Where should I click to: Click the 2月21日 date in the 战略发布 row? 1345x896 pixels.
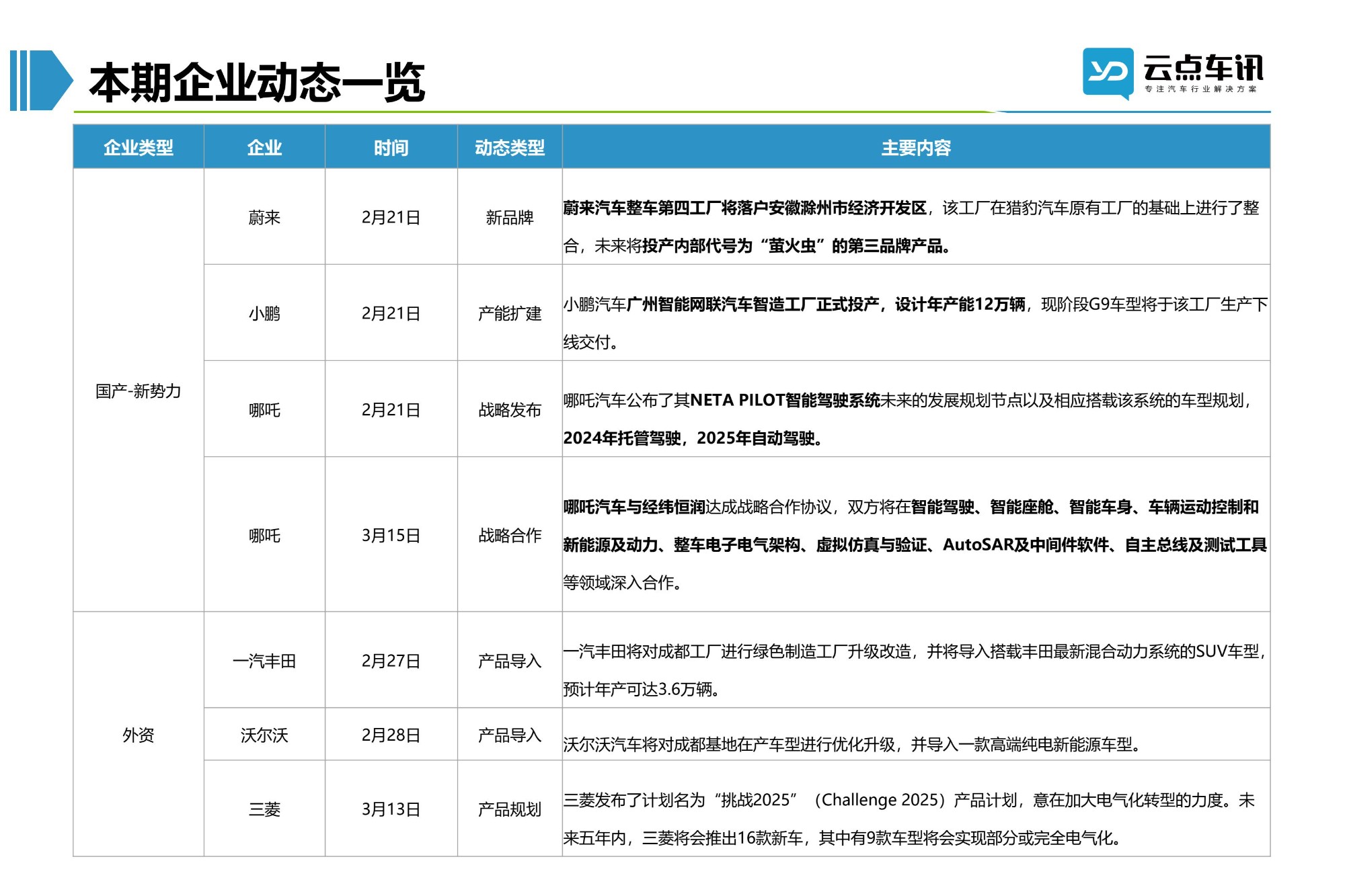coord(391,409)
